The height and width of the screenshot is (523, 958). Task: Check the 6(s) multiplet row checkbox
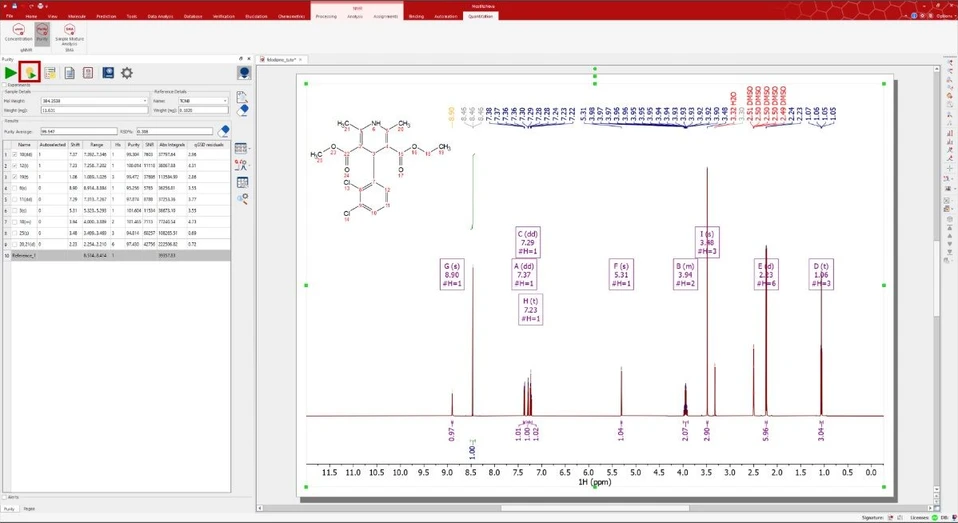(x=15, y=188)
